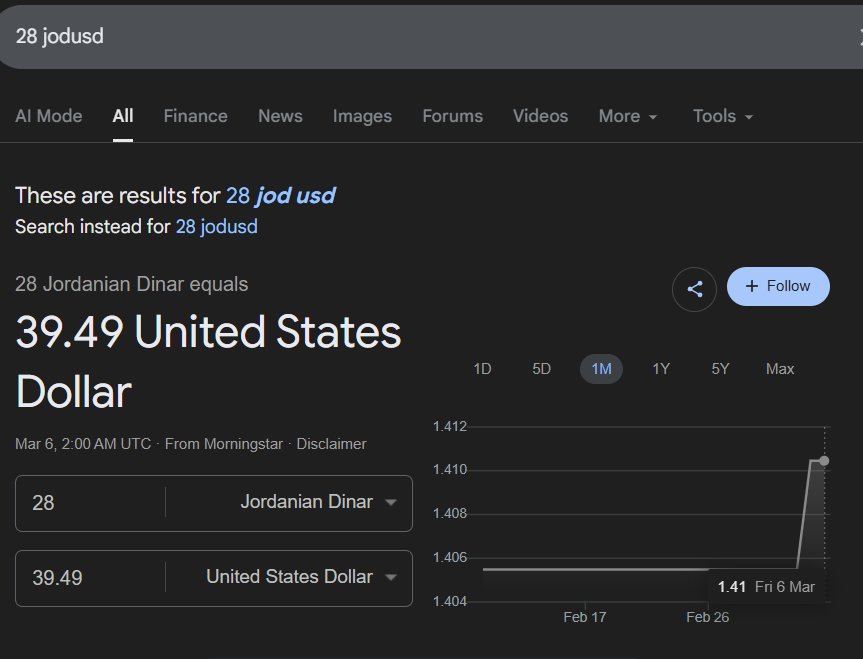The image size is (863, 659).
Task: Open the AI Mode tab
Action: click(x=49, y=116)
